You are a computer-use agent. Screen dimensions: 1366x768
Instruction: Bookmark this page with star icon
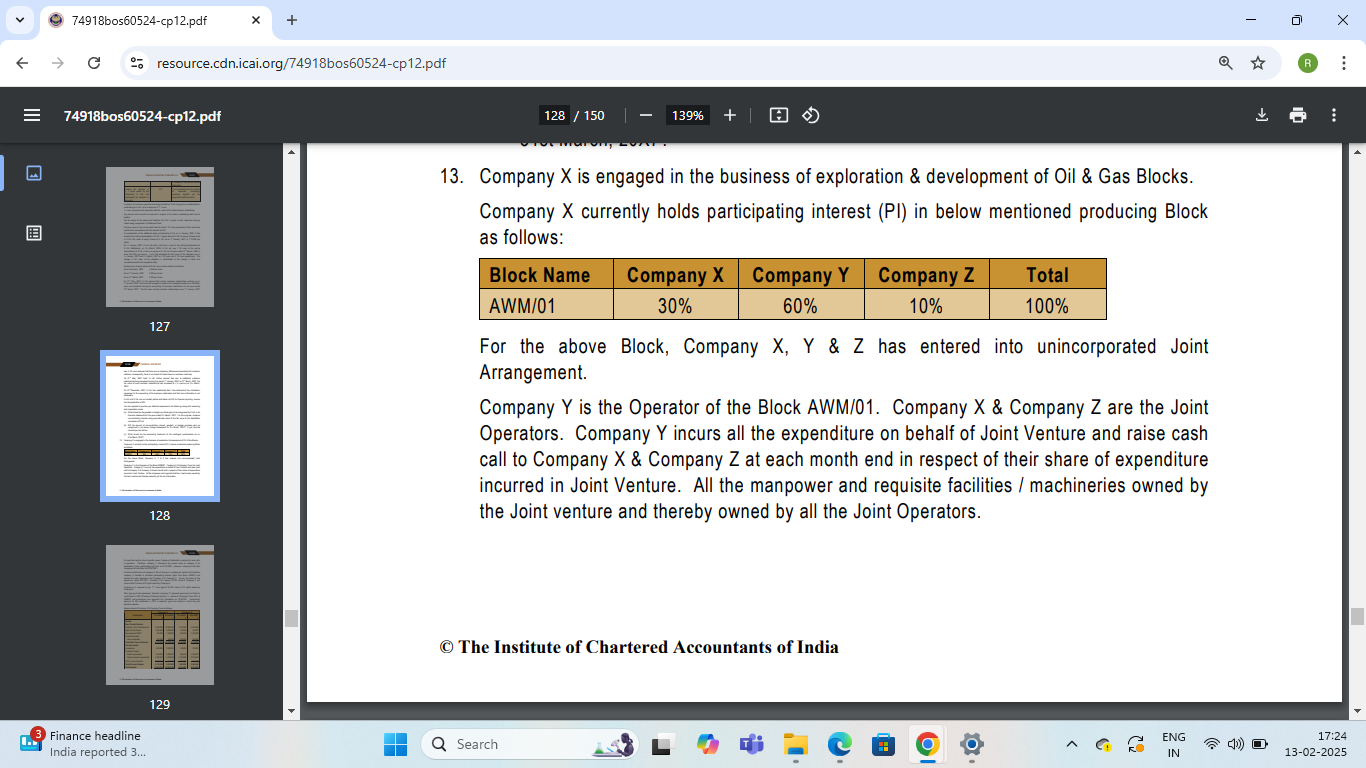coord(1258,63)
